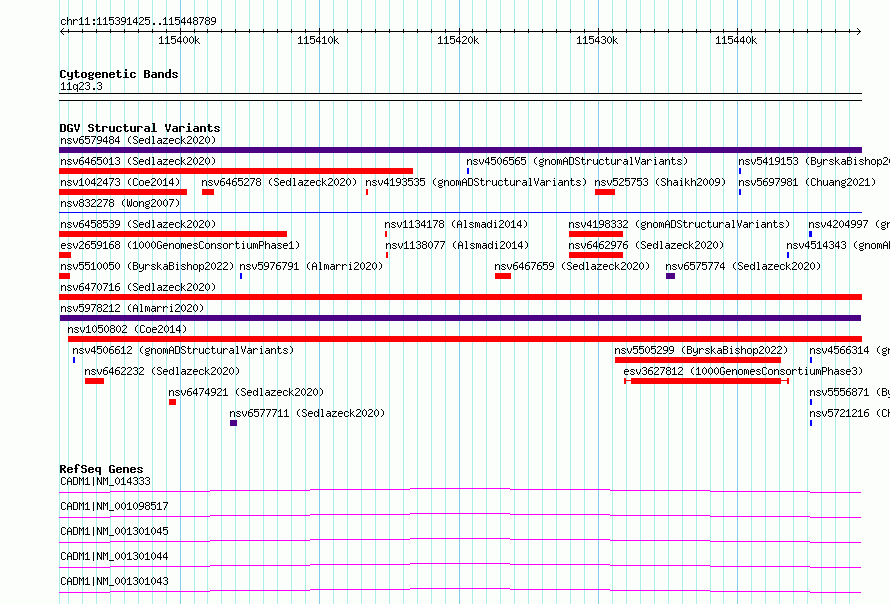Click nsv5510050 (ByrskaBishop2022) label
Screen dimensions: 890x604
[x=147, y=266]
